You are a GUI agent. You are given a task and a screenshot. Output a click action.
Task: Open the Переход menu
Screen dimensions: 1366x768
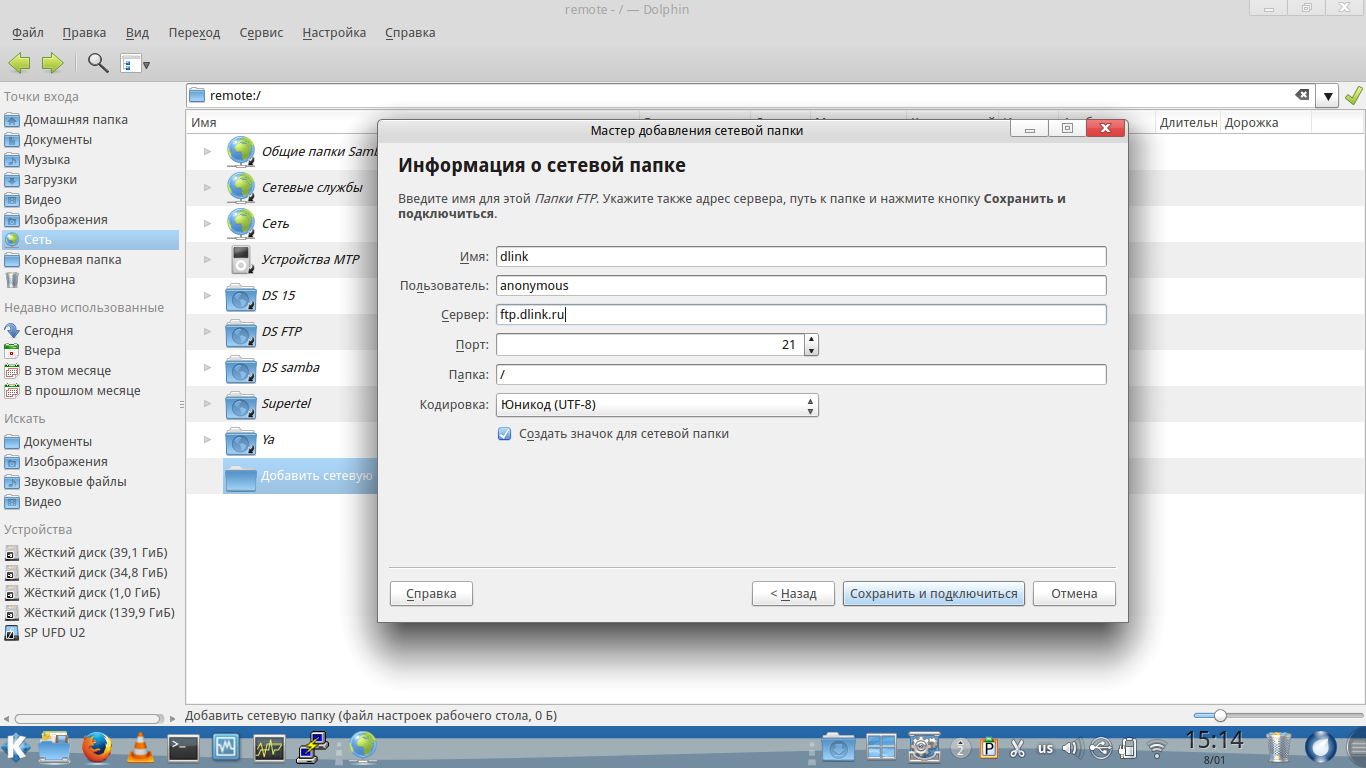coord(194,32)
